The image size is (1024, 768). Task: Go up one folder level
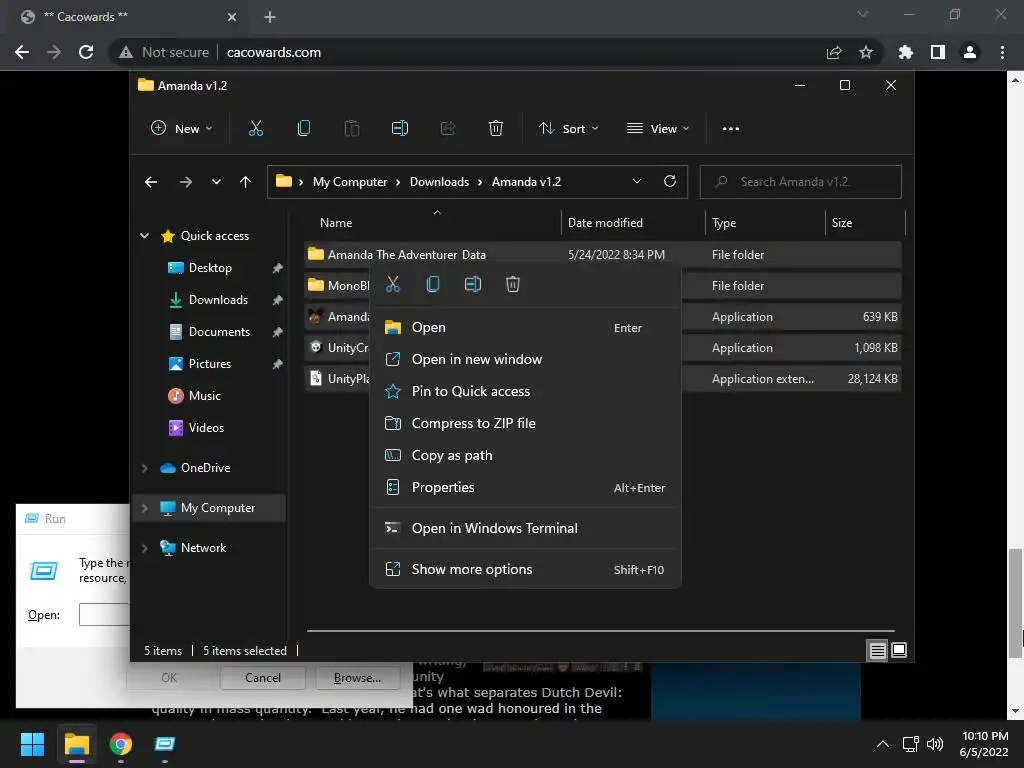coord(245,182)
